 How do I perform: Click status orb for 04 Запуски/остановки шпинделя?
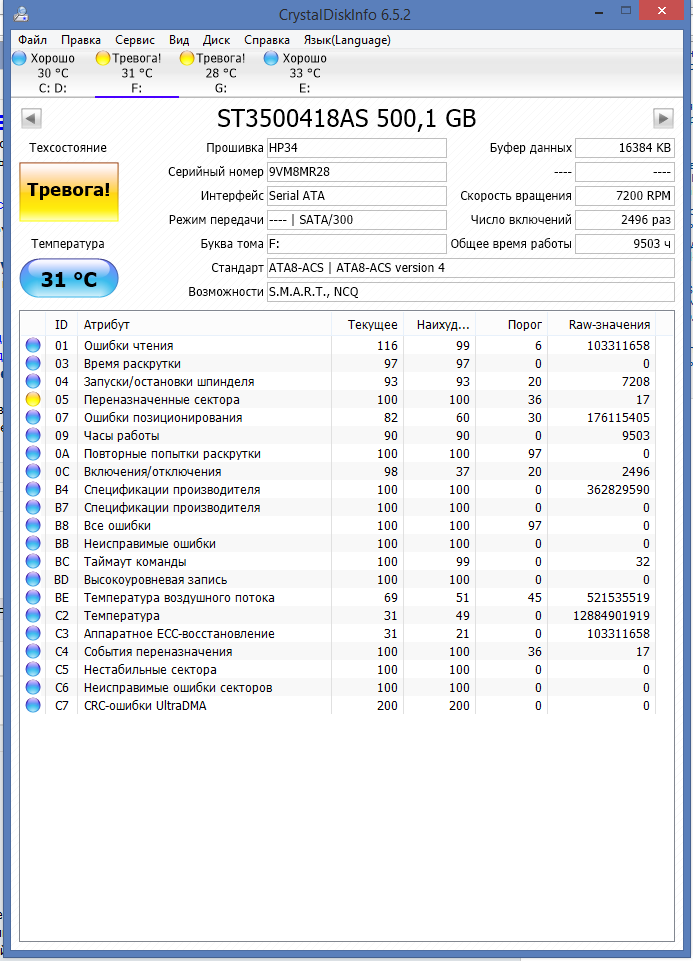(x=33, y=381)
